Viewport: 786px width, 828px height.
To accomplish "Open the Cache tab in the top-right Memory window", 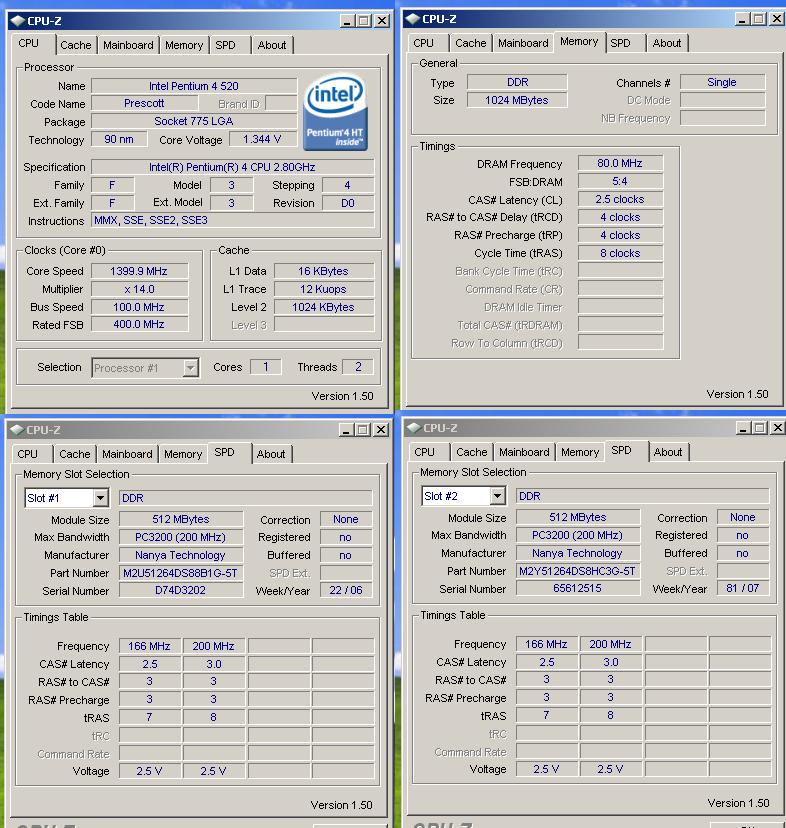I will tap(471, 43).
